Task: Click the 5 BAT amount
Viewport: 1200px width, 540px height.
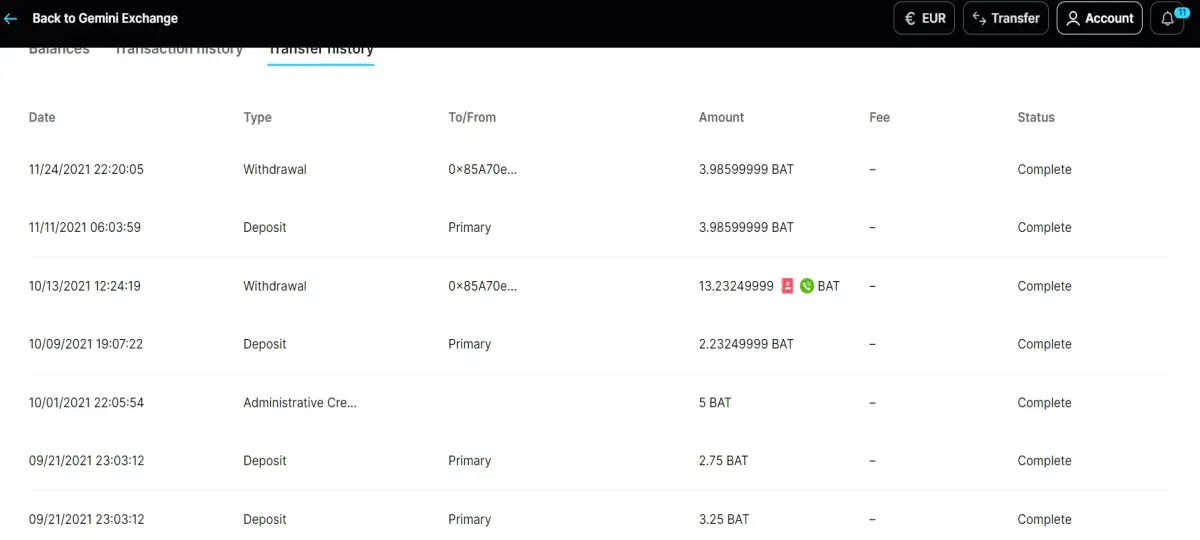Action: click(715, 403)
